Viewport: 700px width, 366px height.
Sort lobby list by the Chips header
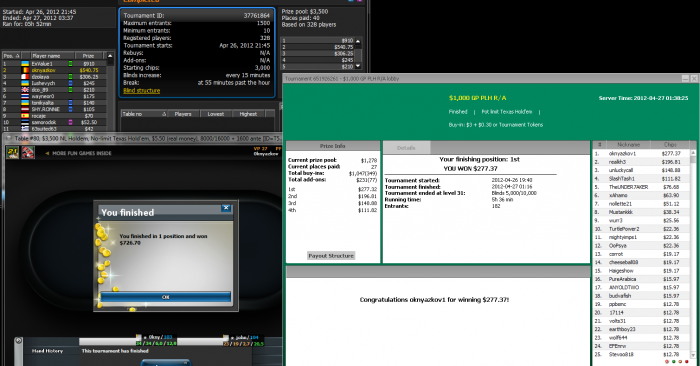(x=670, y=145)
